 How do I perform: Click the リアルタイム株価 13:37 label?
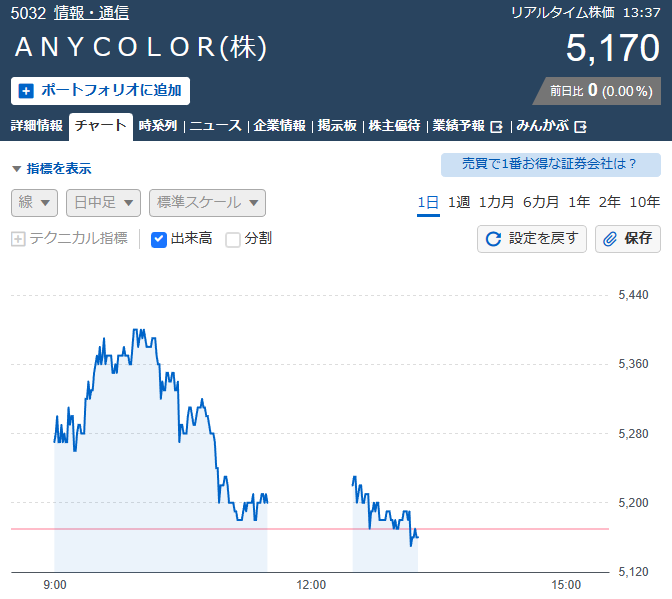(586, 13)
